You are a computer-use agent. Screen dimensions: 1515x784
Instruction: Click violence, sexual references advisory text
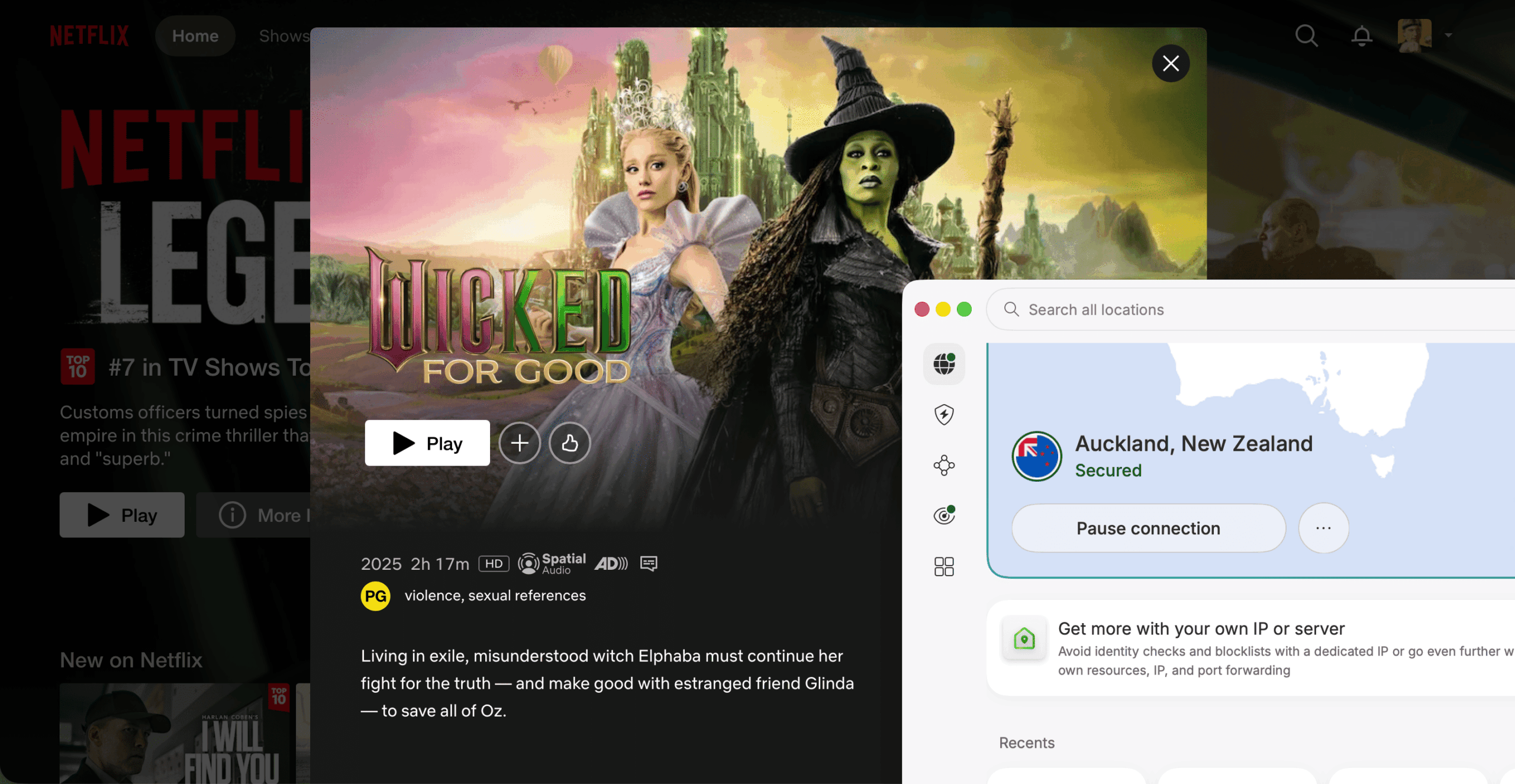(x=495, y=595)
